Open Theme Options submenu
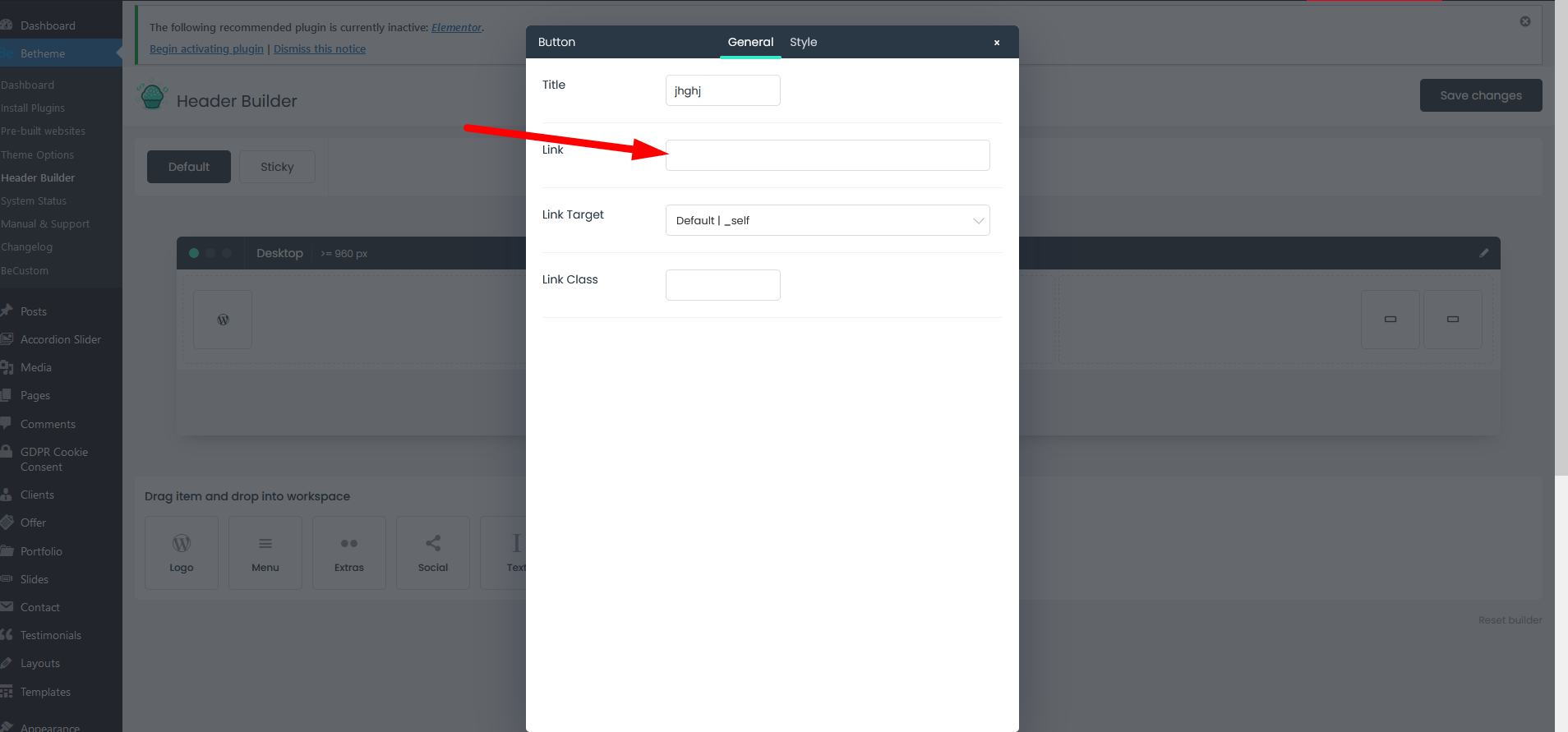This screenshot has height=732, width=1568. [37, 154]
